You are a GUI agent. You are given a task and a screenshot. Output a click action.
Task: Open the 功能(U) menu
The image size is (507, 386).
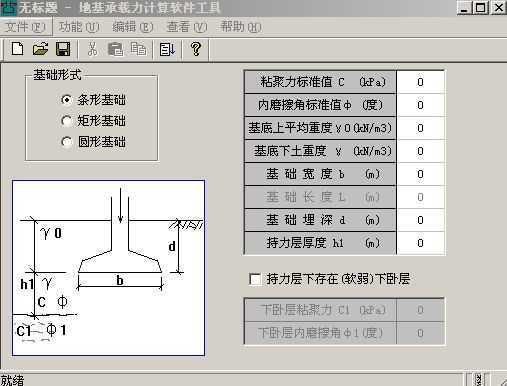click(79, 27)
